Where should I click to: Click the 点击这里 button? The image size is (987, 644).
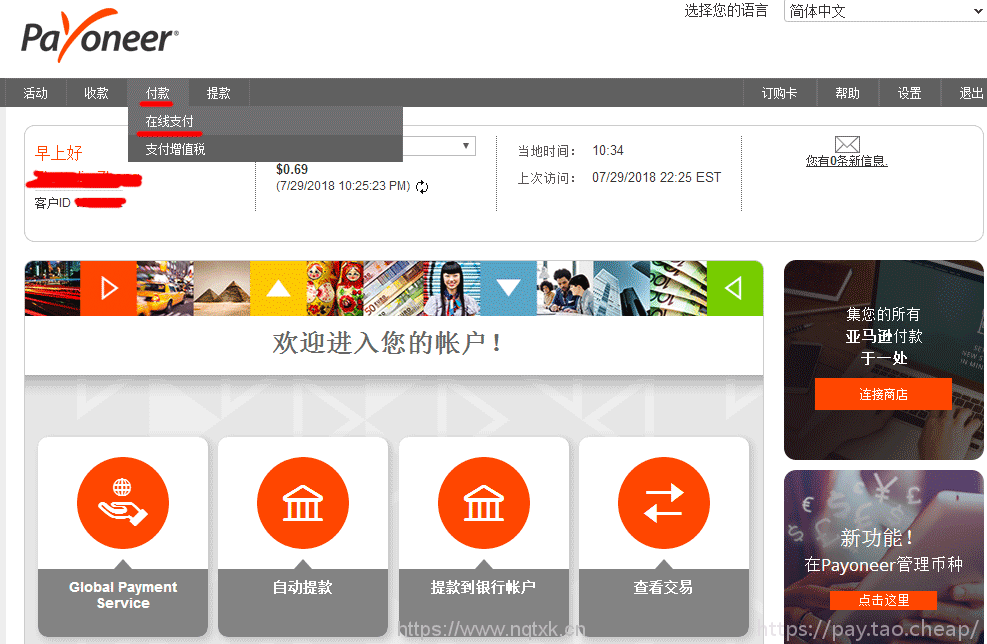tap(883, 600)
